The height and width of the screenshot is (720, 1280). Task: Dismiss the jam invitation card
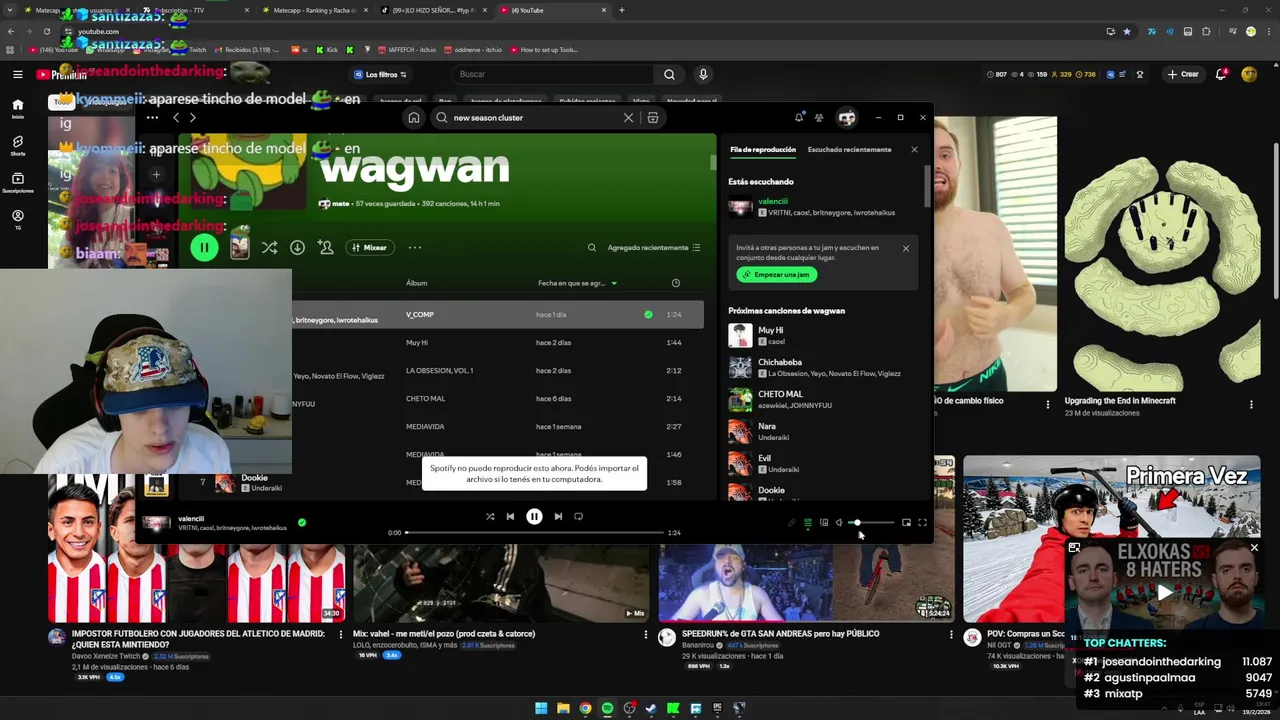coord(906,248)
